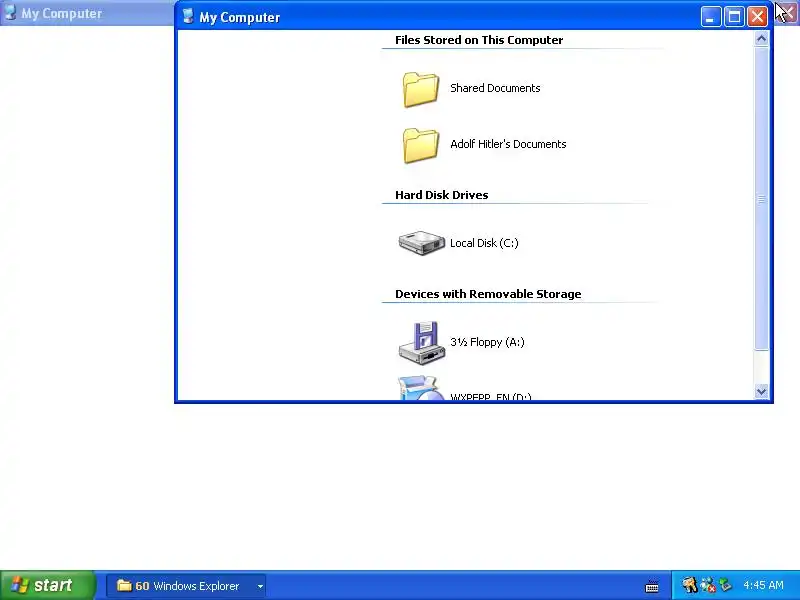Image resolution: width=800 pixels, height=600 pixels.
Task: Click the vertical scrollbar thumb
Action: 761,198
